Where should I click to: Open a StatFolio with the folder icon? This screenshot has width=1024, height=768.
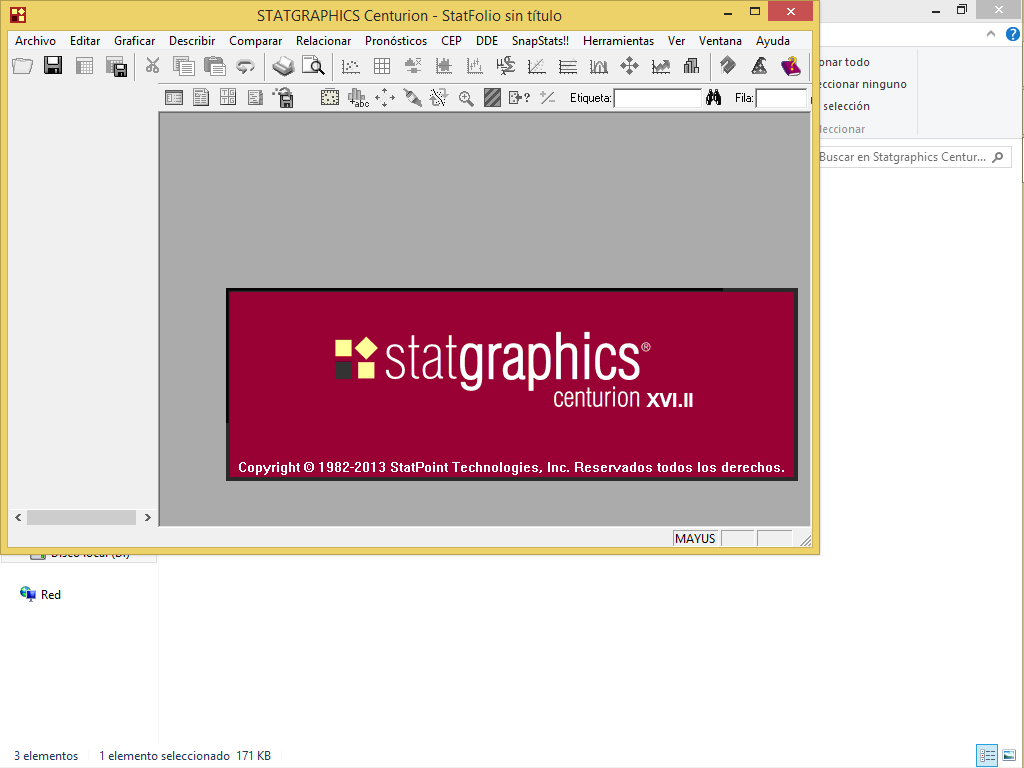[x=23, y=65]
